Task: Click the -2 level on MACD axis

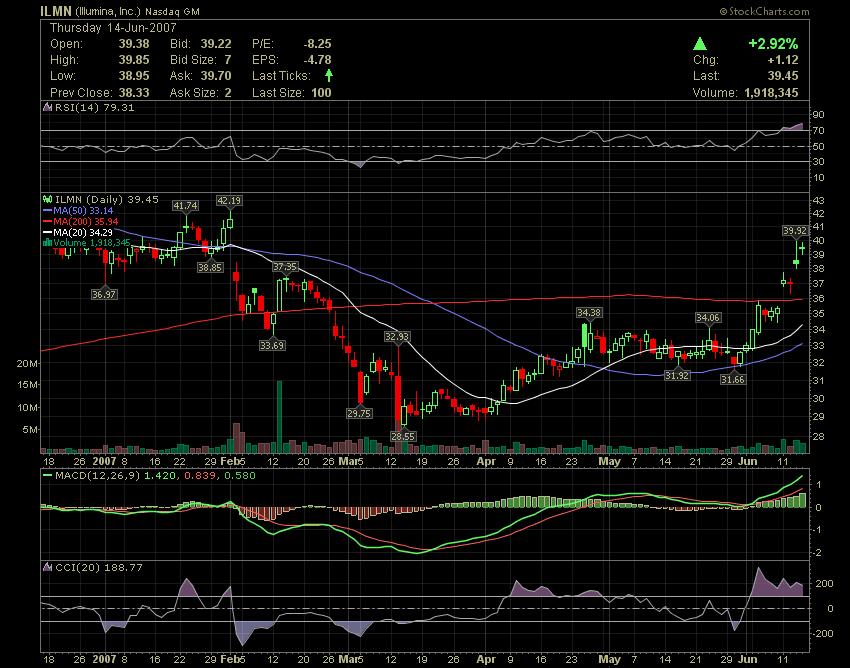Action: [x=819, y=553]
